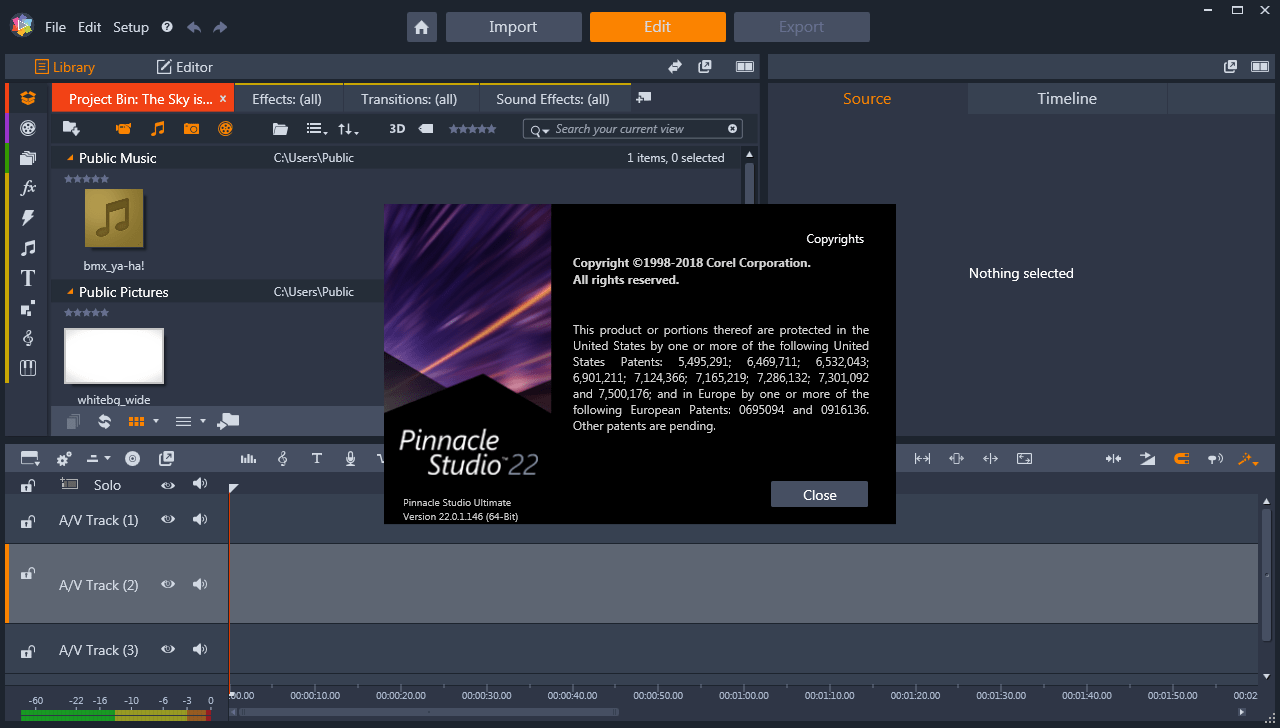Viewport: 1280px width, 728px height.
Task: Click the Home button
Action: pos(422,27)
